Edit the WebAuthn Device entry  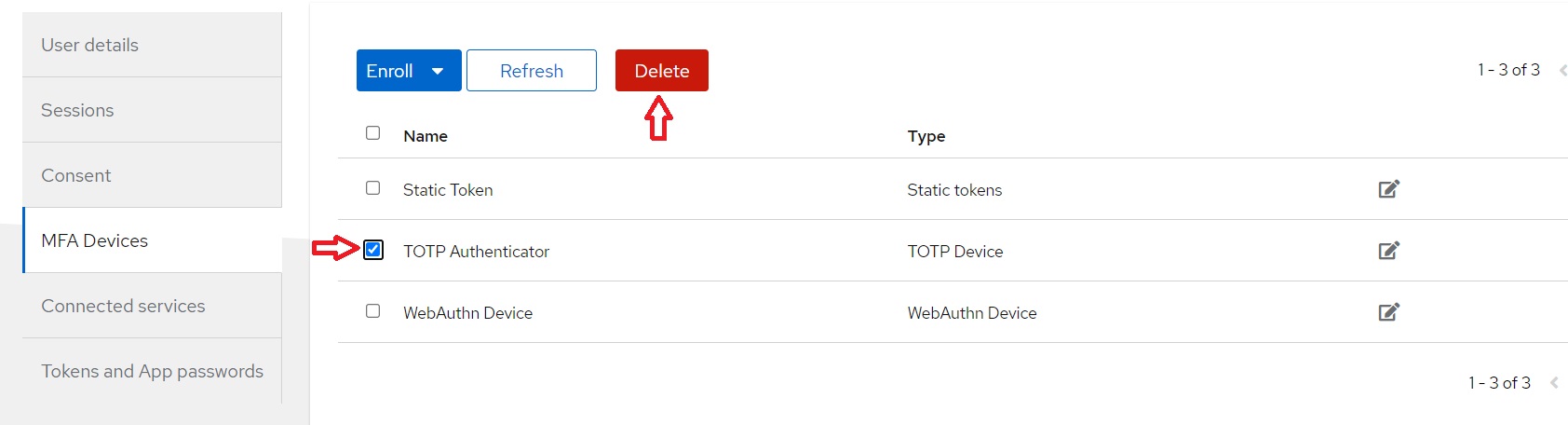[x=1388, y=312]
